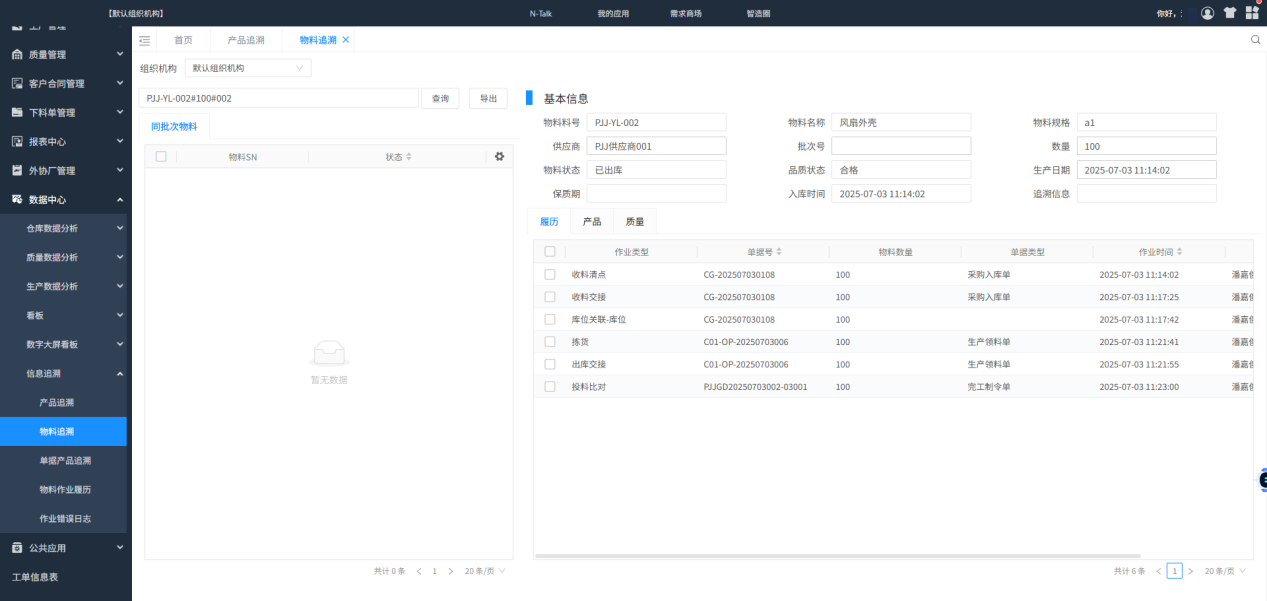The width and height of the screenshot is (1267, 601).
Task: Open the shirt-shaped icon in the top bar
Action: click(1231, 13)
